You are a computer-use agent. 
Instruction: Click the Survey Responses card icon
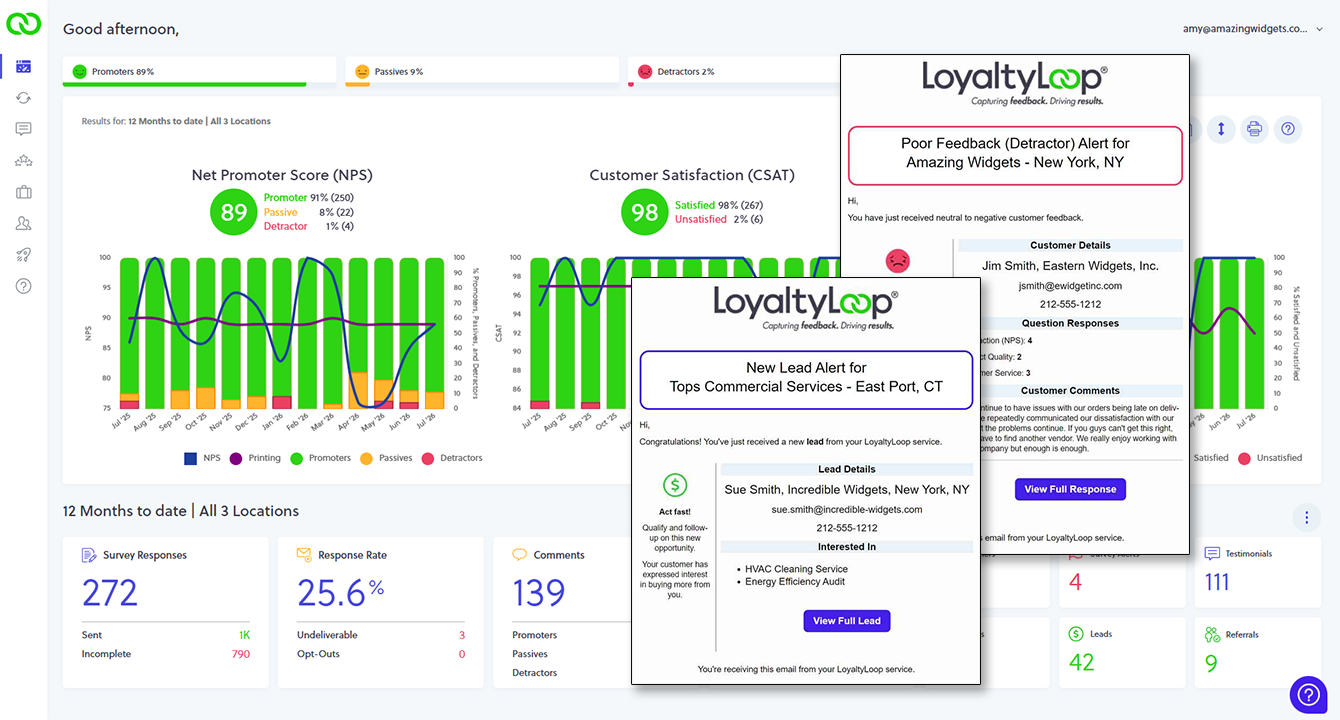89,555
